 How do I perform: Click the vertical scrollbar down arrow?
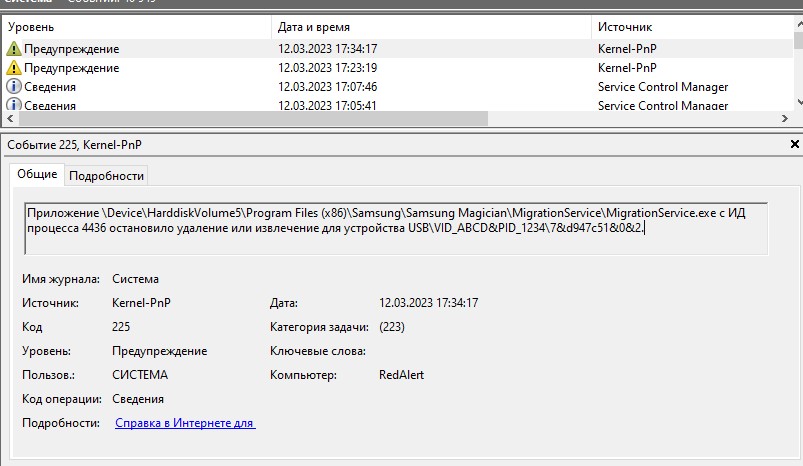click(x=799, y=103)
